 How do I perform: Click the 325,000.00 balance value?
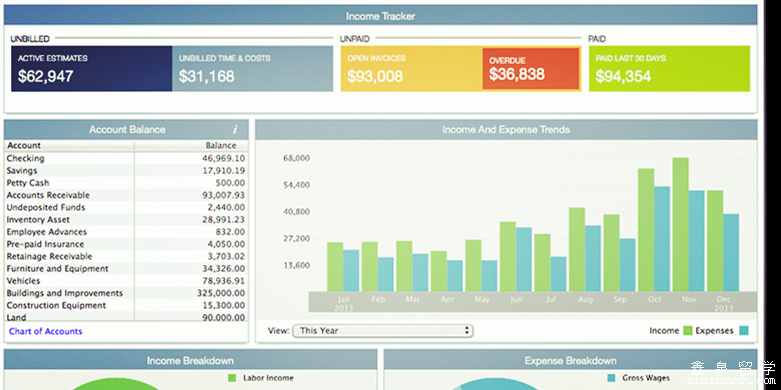[x=221, y=293]
